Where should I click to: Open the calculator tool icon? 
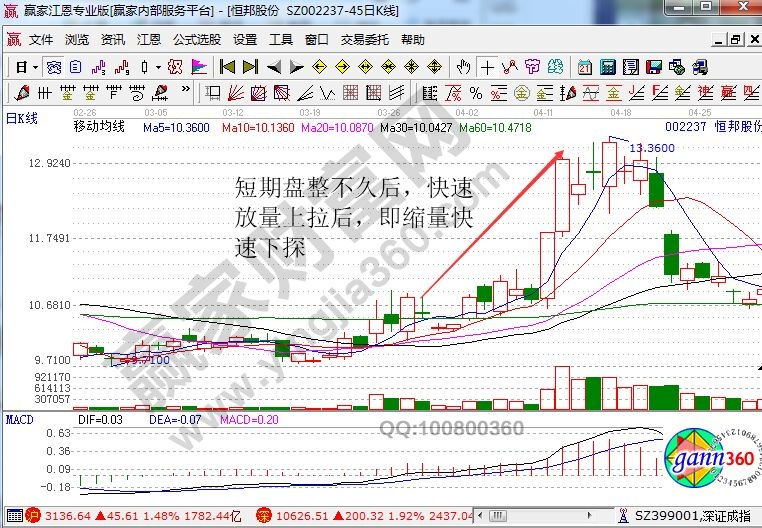tap(608, 67)
